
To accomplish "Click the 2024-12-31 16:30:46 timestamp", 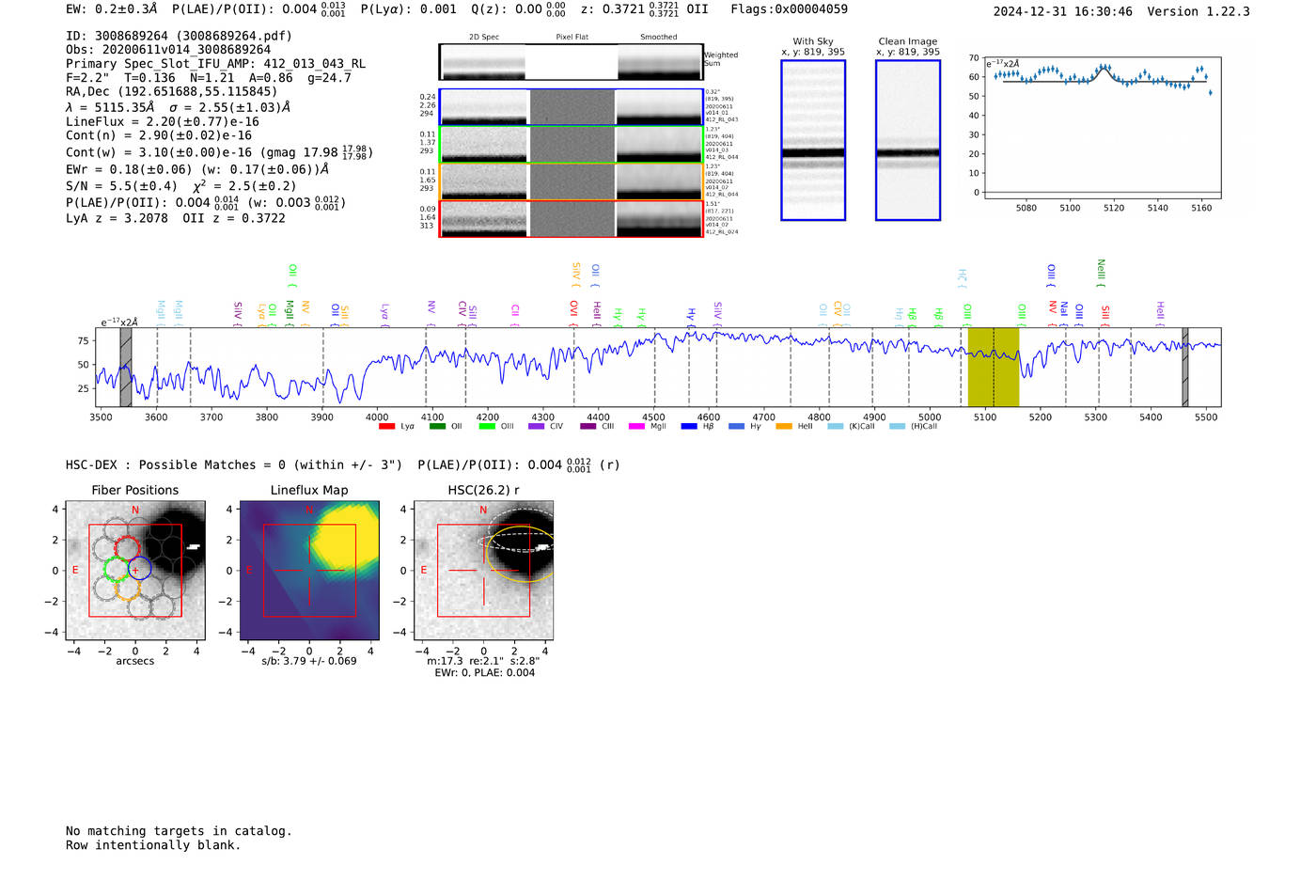I will pyautogui.click(x=1063, y=11).
